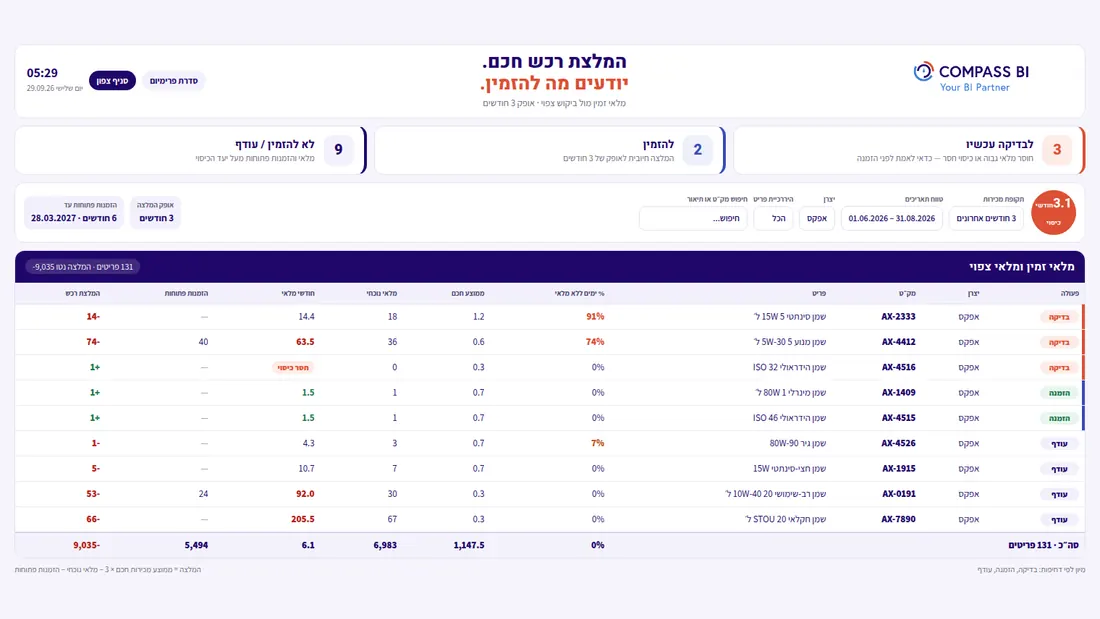This screenshot has width=1100, height=619.
Task: Click the 74% out-of-stock value for AX-4412
Action: [595, 342]
